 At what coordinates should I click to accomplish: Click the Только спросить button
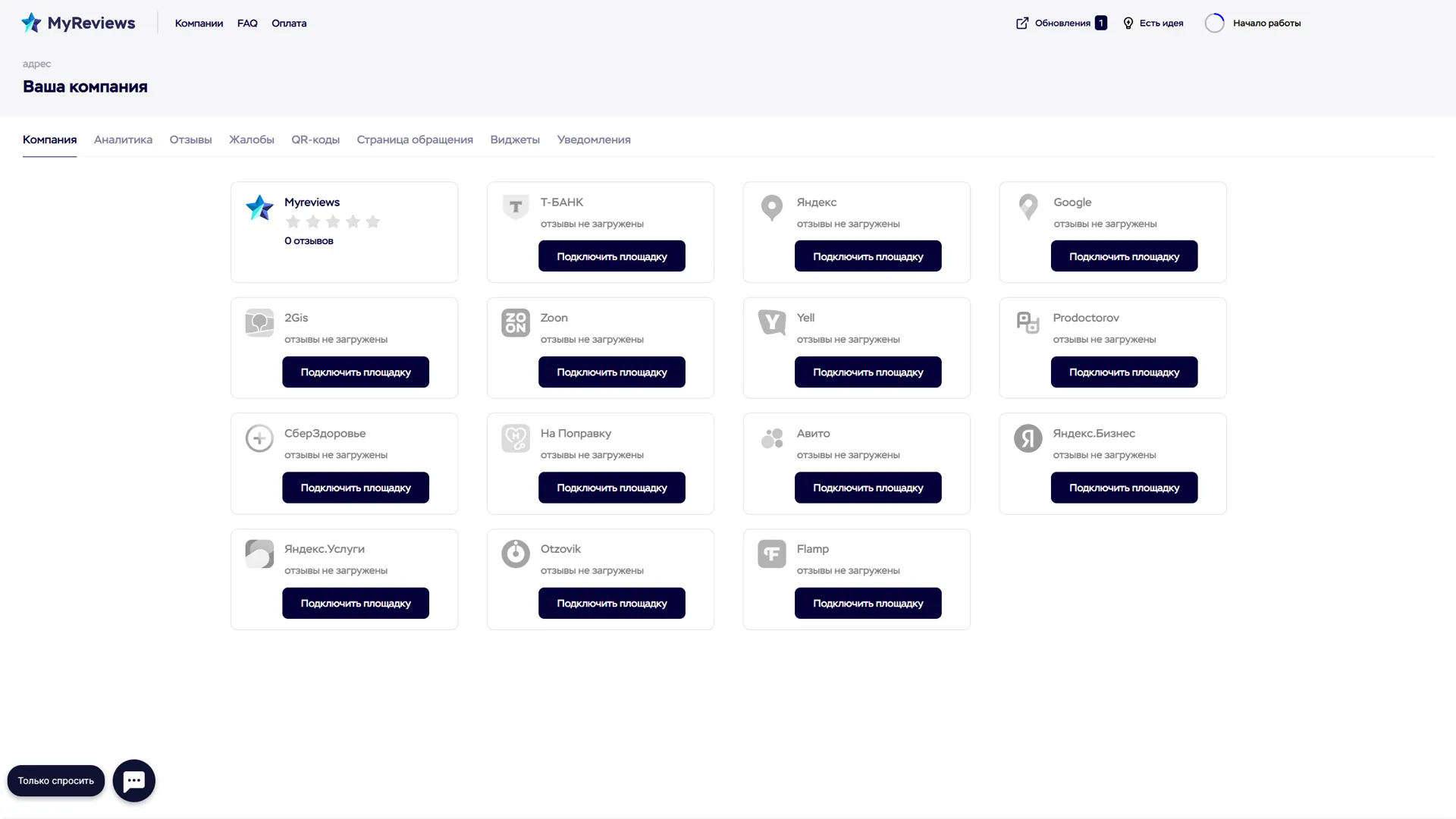(56, 780)
